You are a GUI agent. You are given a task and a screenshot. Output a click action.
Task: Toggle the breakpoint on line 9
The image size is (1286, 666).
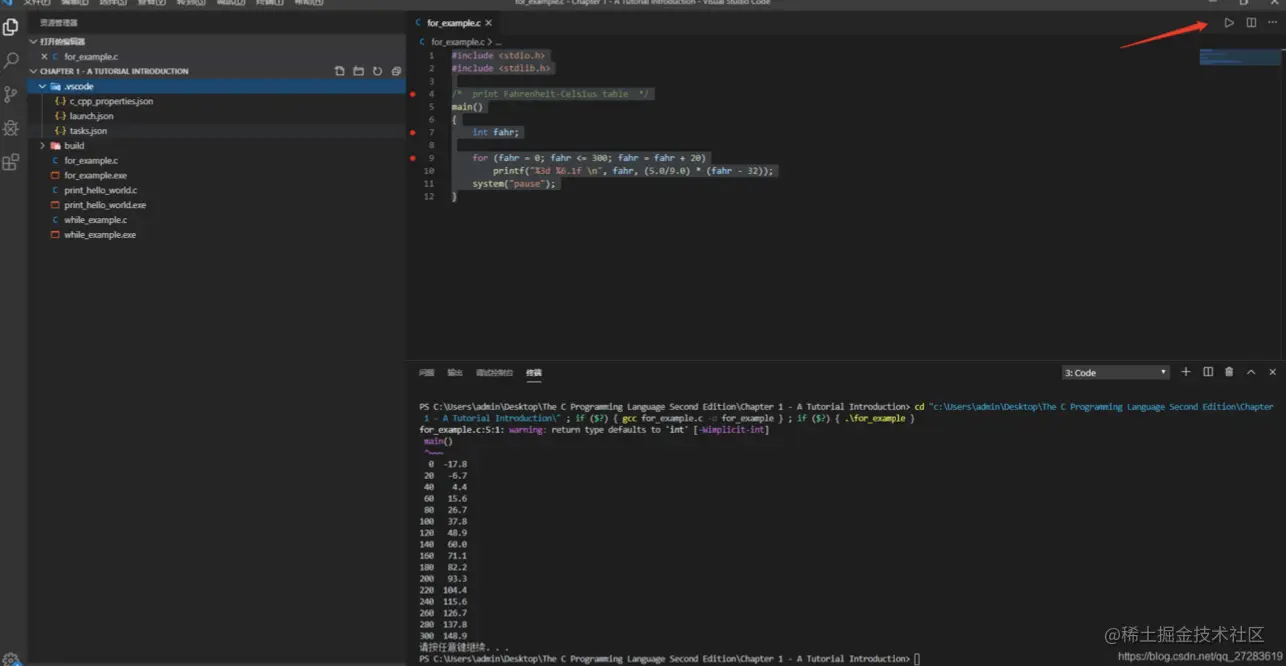pyautogui.click(x=412, y=158)
